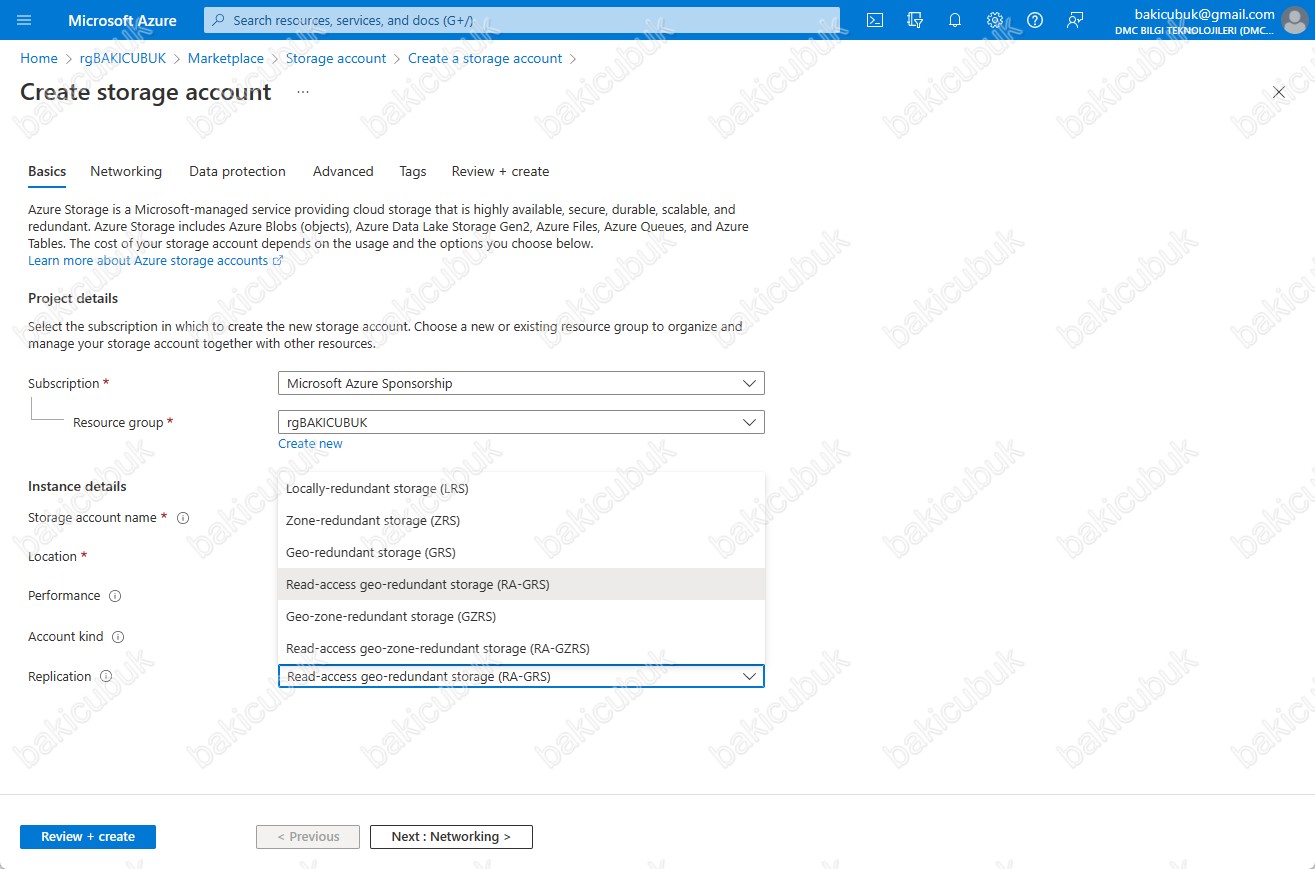Click the Instance details heading
1315x869 pixels.
77,487
